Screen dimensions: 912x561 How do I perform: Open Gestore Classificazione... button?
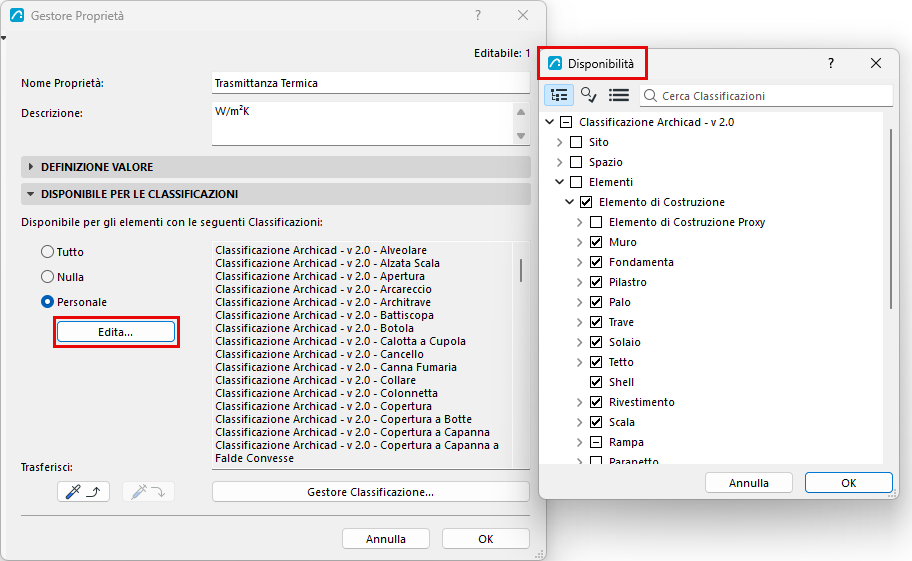click(370, 492)
